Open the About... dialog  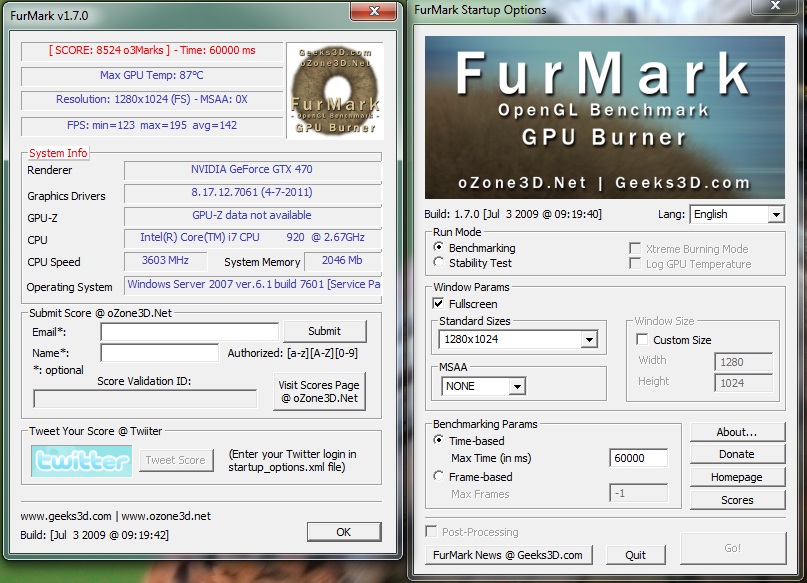[x=737, y=432]
